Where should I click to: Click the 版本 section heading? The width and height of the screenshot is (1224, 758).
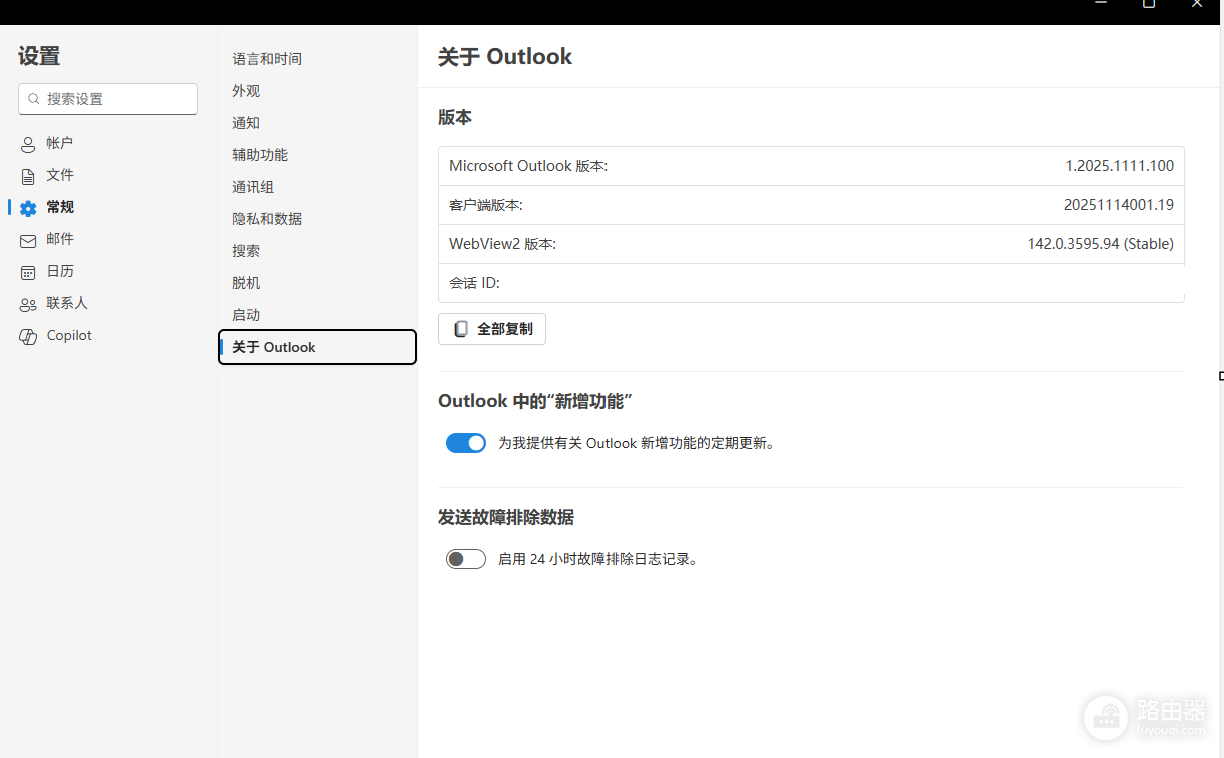[455, 117]
